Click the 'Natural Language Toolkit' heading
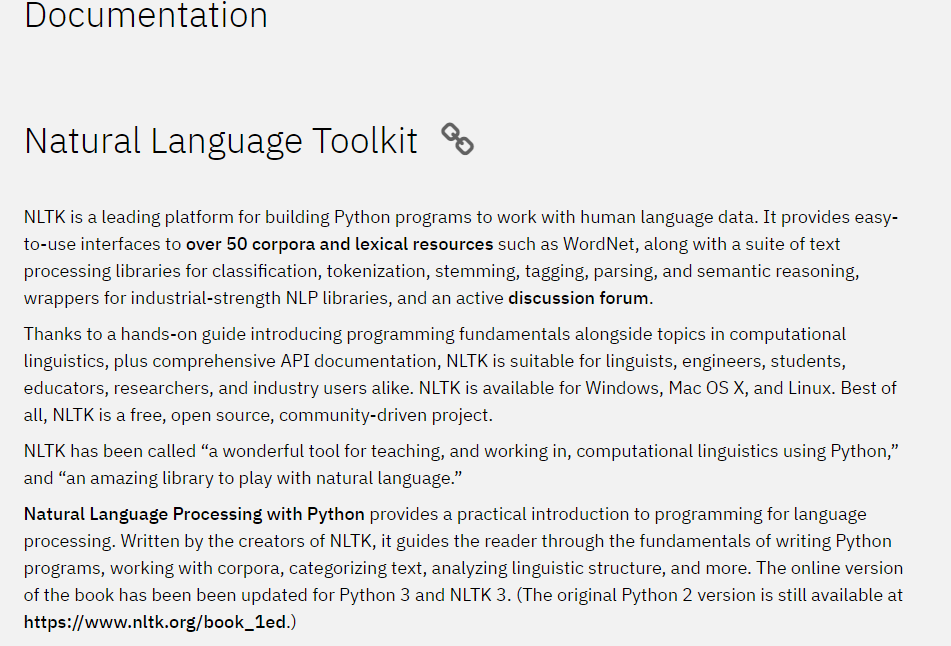Screen dimensions: 951x646 coord(221,141)
